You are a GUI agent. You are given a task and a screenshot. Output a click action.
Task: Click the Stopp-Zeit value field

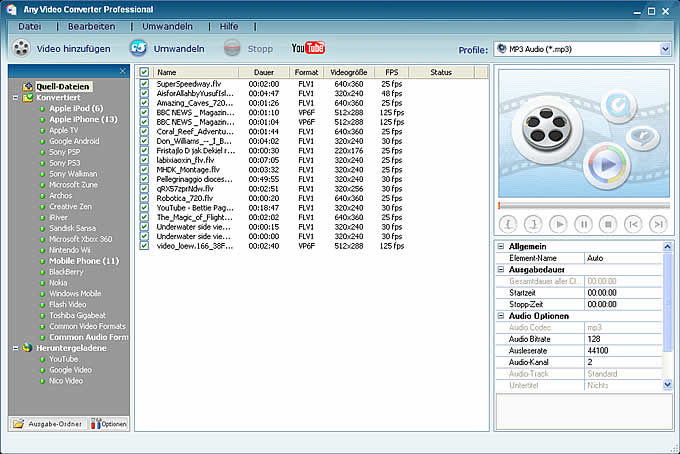click(x=623, y=304)
